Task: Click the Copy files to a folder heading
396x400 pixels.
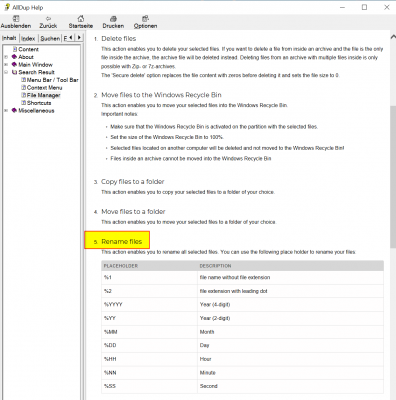Action: (133, 181)
